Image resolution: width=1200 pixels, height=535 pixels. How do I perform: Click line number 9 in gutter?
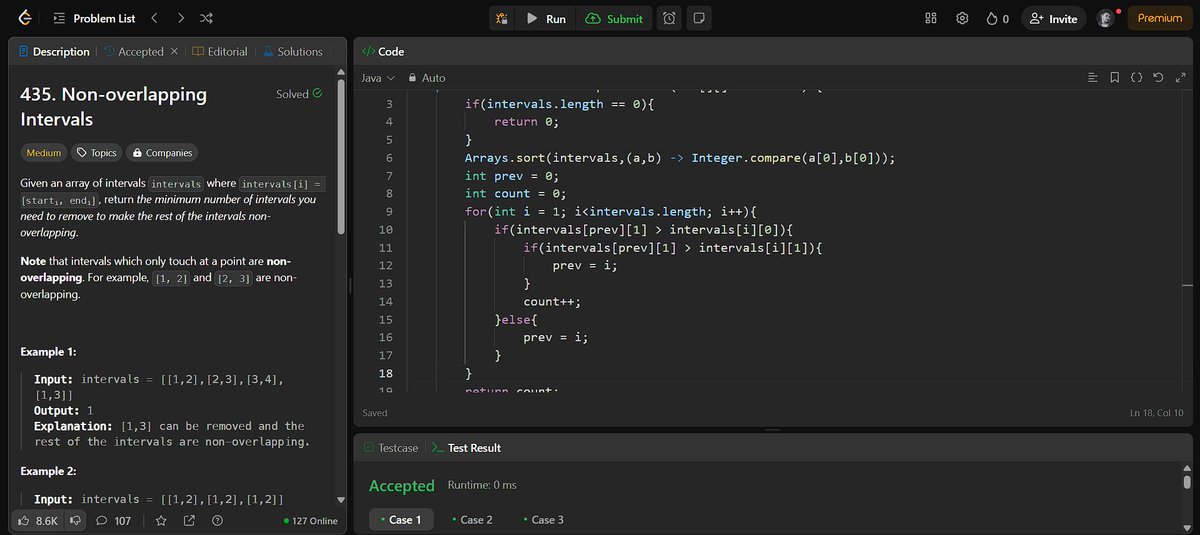pos(389,212)
